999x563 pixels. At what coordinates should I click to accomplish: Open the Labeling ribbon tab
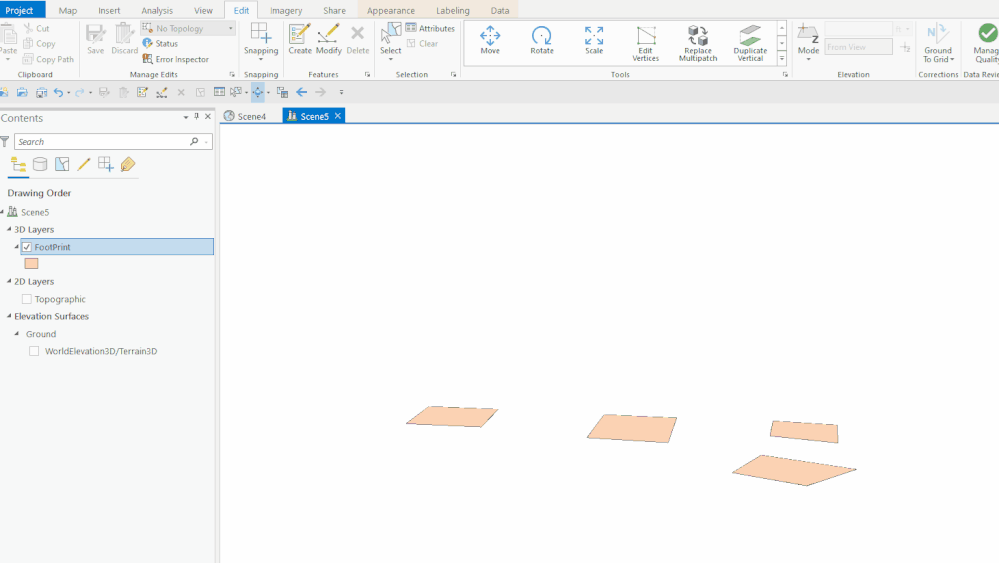452,10
